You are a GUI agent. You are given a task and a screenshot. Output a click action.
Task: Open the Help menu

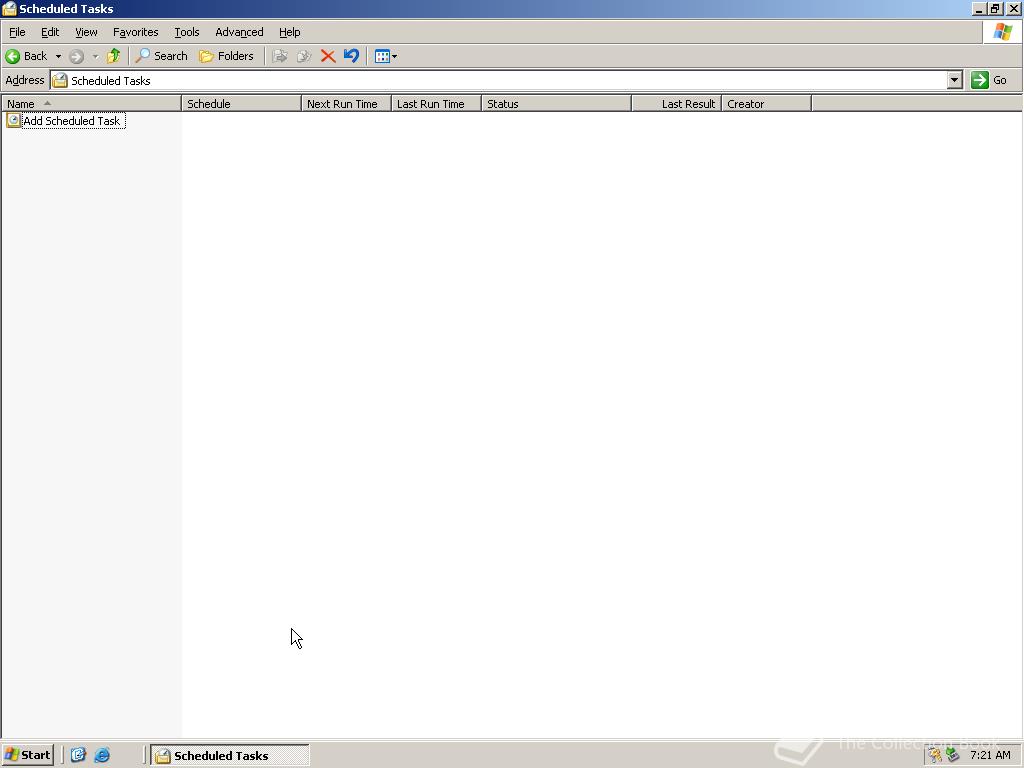click(289, 32)
